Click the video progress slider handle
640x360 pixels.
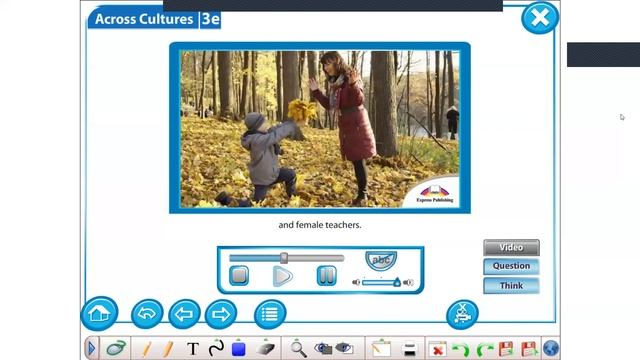[284, 258]
